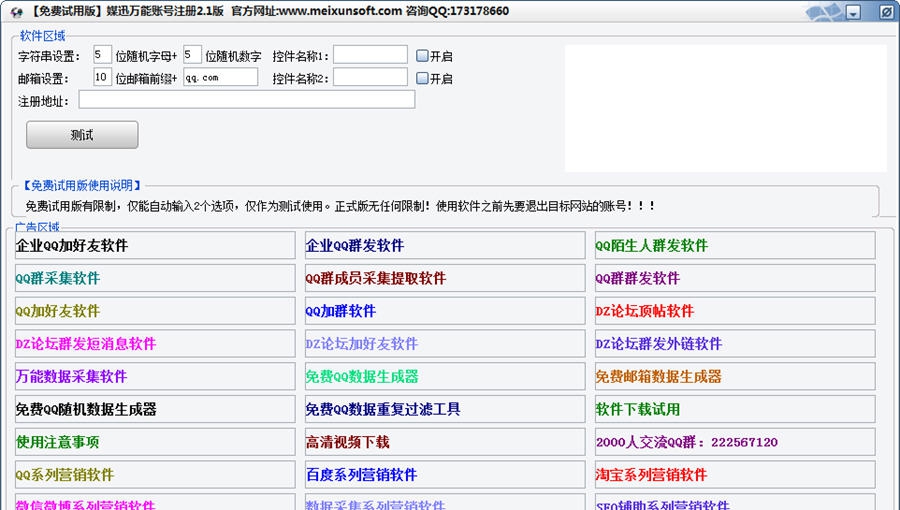Enable the 开启 checkbox for 控件名称2

422,78
